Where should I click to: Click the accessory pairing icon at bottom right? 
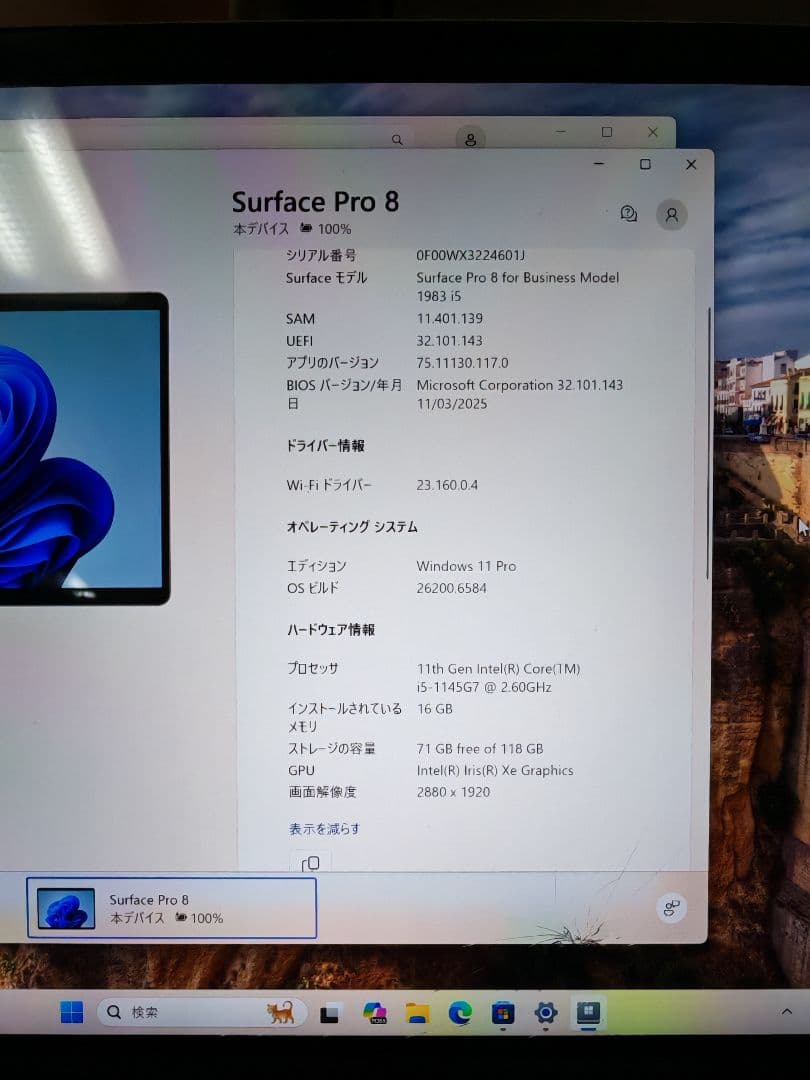[672, 908]
